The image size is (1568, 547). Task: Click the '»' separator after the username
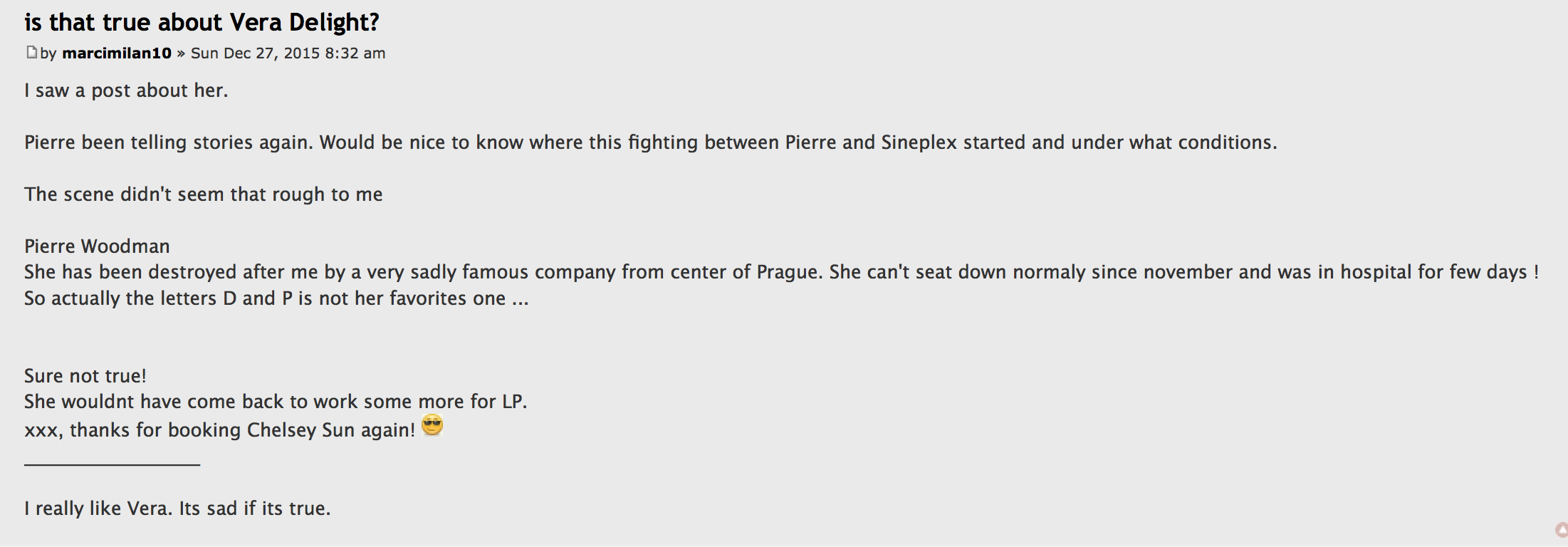[x=181, y=53]
